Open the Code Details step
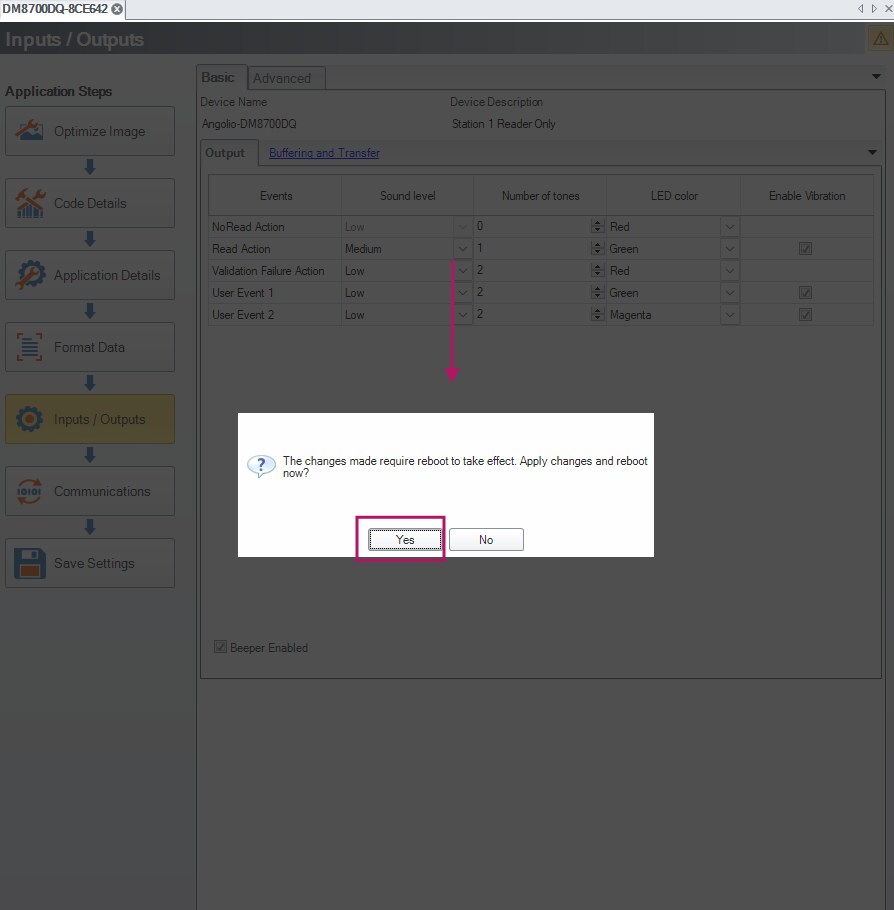Screen dimensions: 894x910 click(30, 202)
